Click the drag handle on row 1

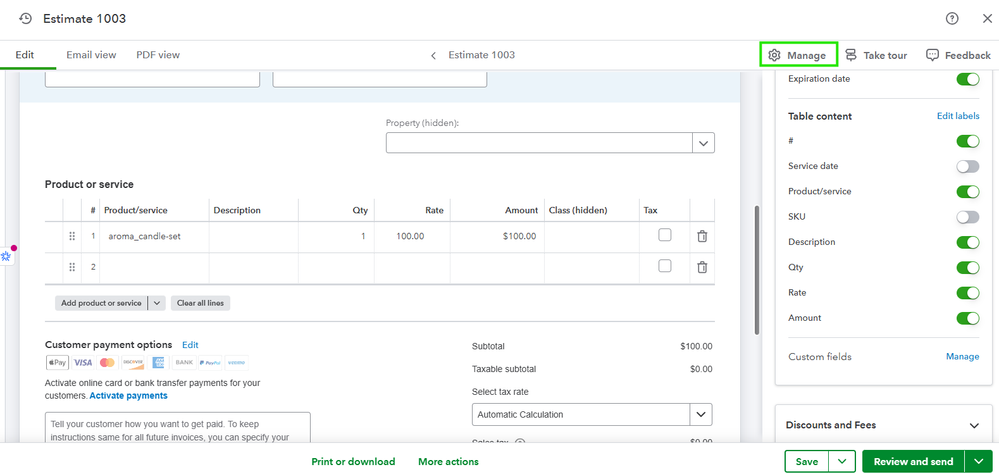point(72,236)
